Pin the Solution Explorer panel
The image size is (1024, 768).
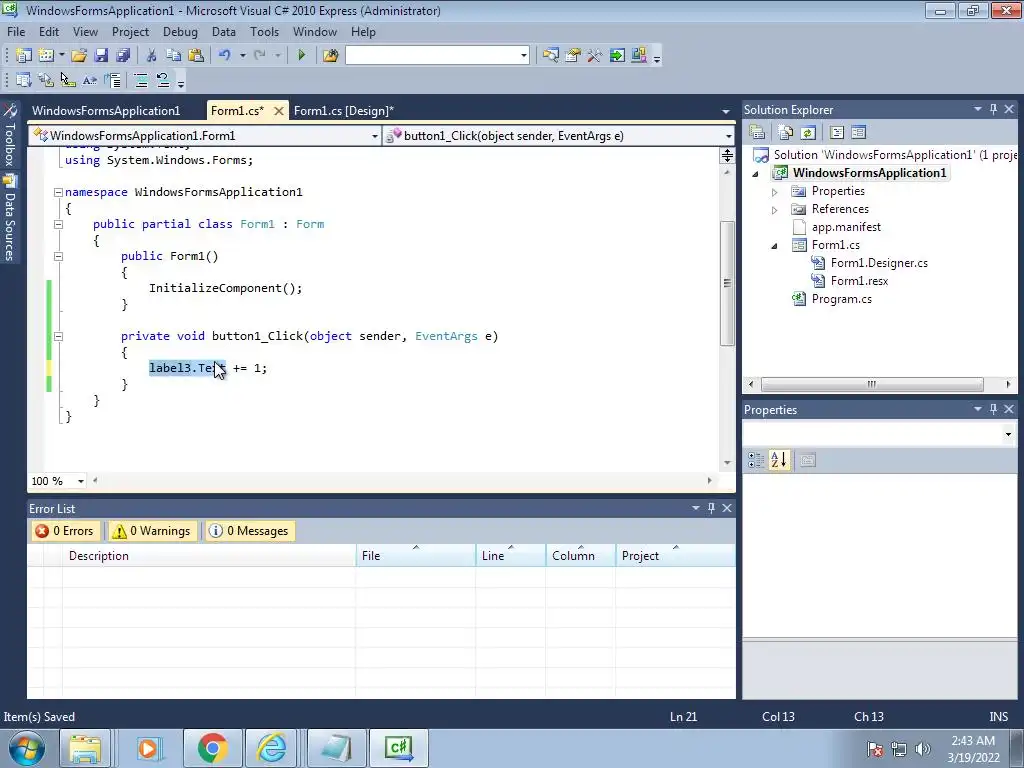click(x=993, y=110)
